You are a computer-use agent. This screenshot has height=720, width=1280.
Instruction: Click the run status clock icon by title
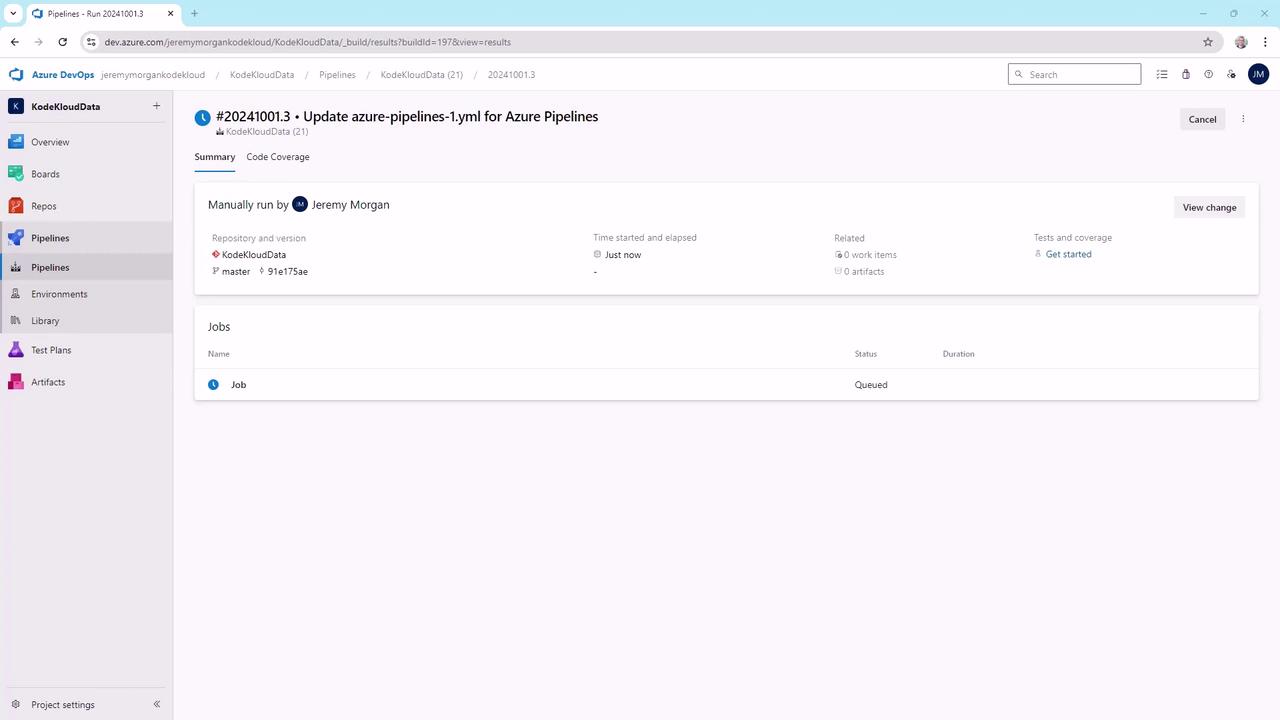(202, 118)
